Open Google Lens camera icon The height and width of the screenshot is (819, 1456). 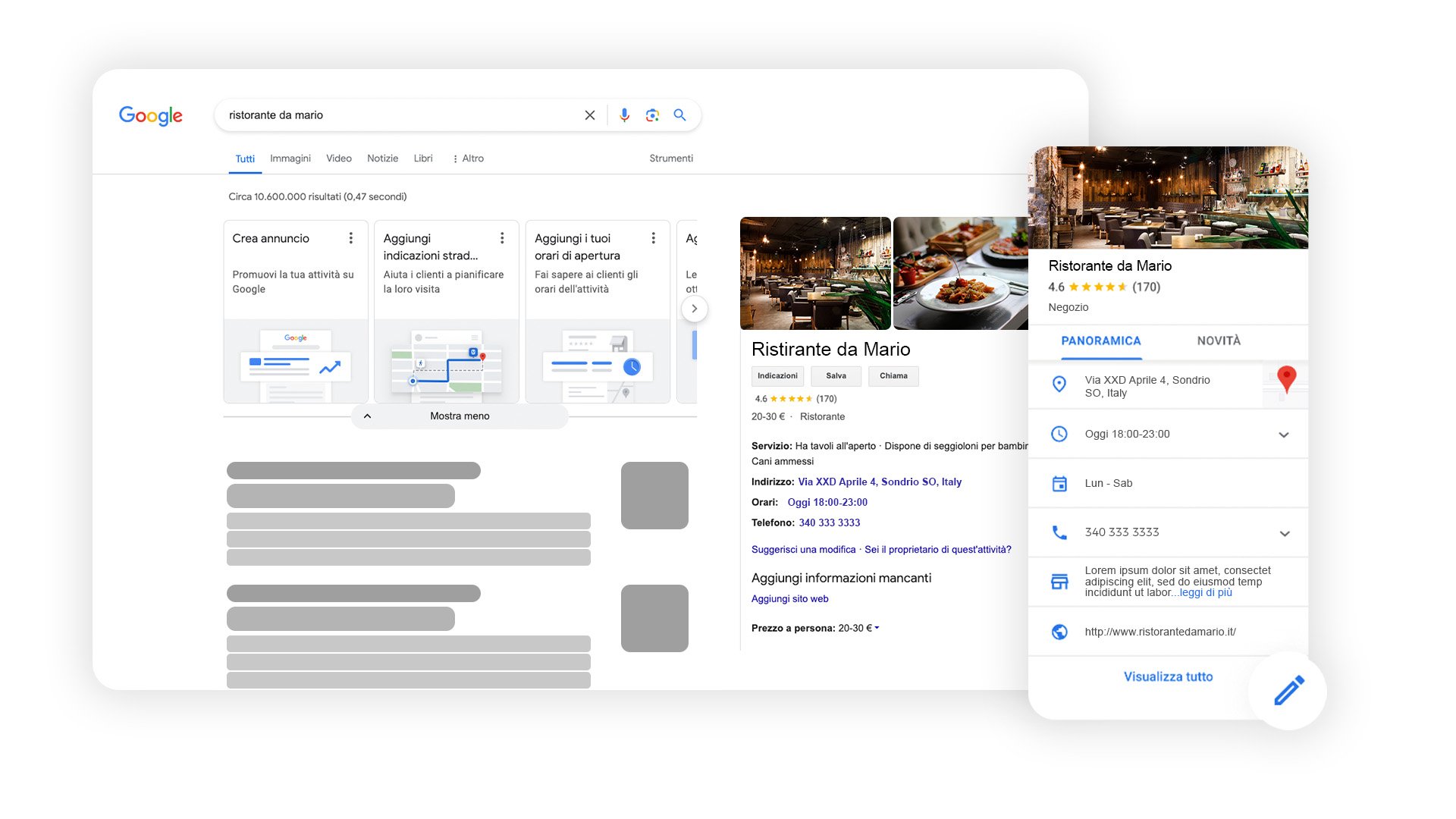click(652, 115)
